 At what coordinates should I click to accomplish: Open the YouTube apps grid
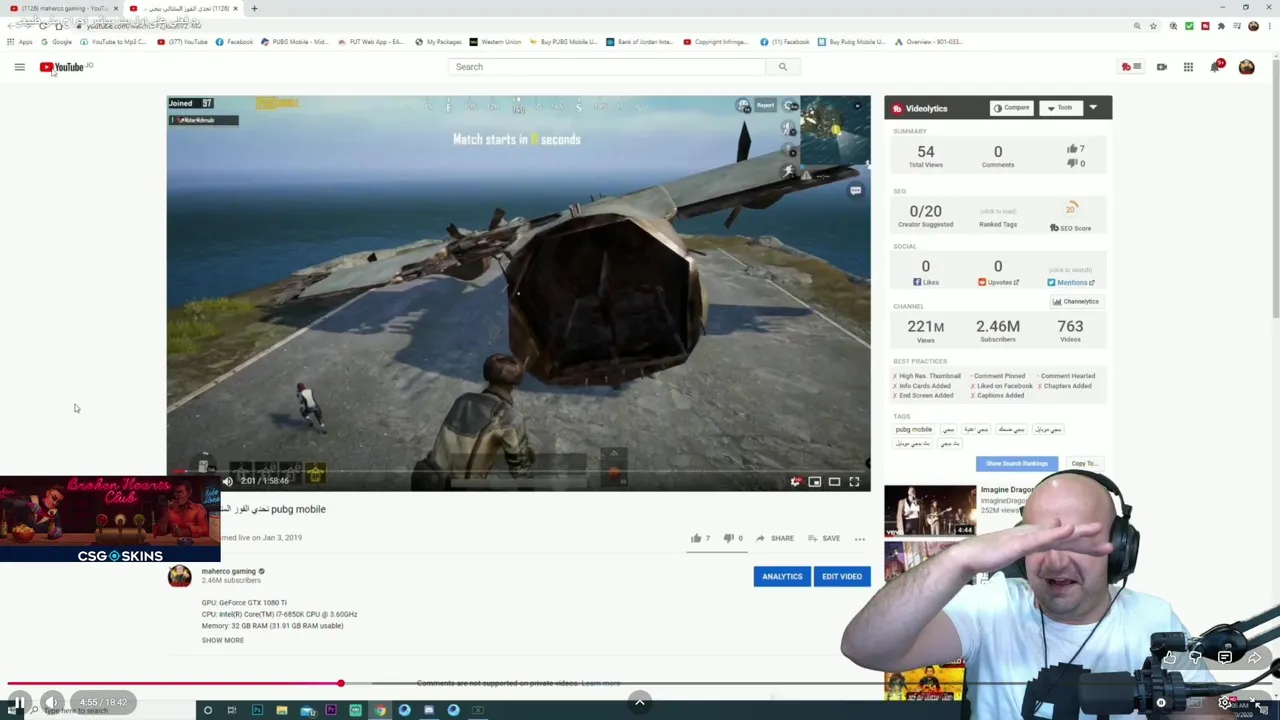(1188, 67)
